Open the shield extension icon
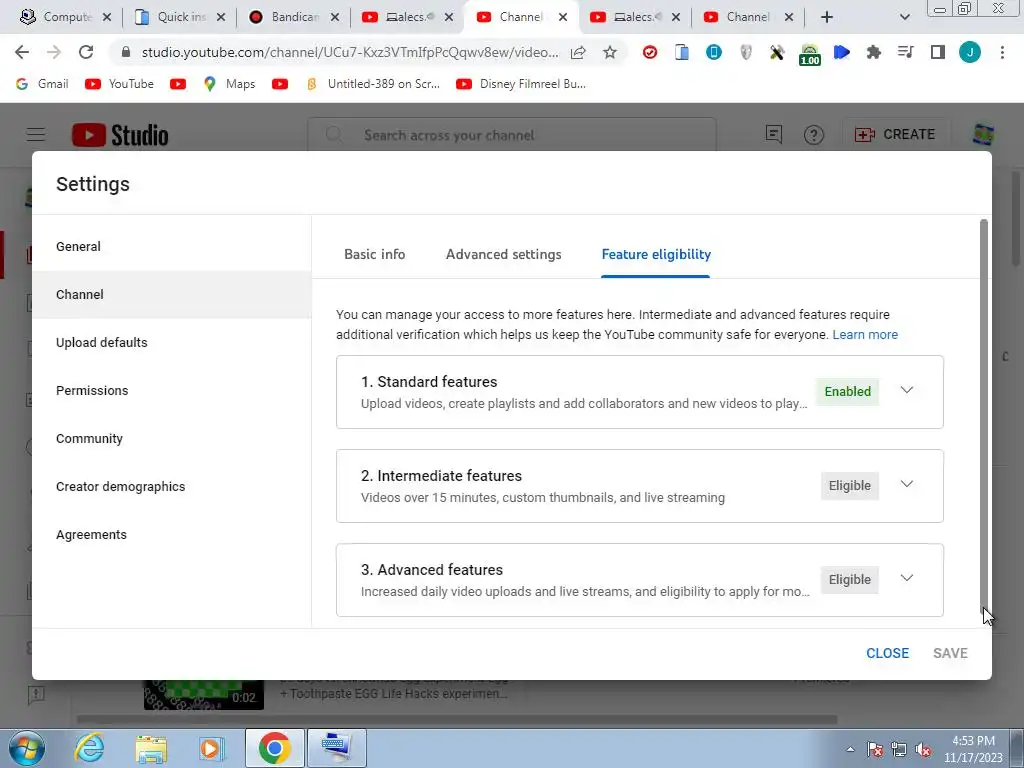The image size is (1024, 768). [746, 52]
